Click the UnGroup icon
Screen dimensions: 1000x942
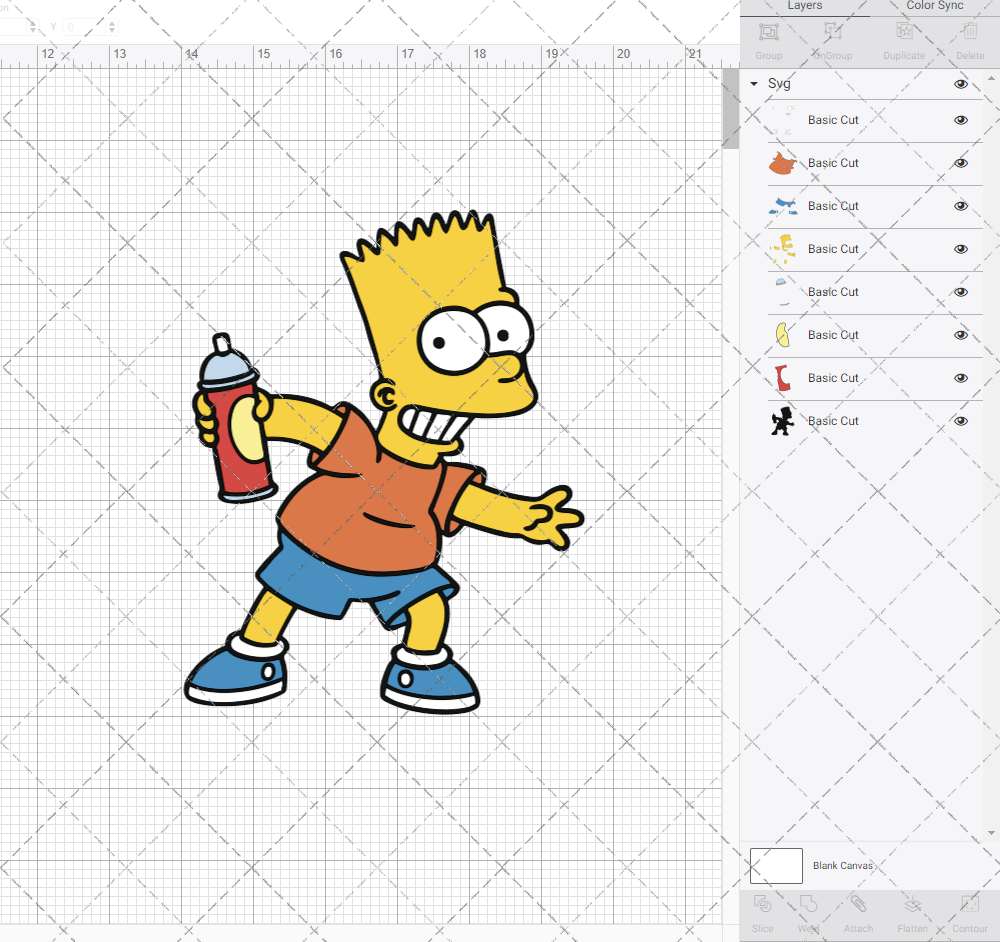tap(833, 31)
